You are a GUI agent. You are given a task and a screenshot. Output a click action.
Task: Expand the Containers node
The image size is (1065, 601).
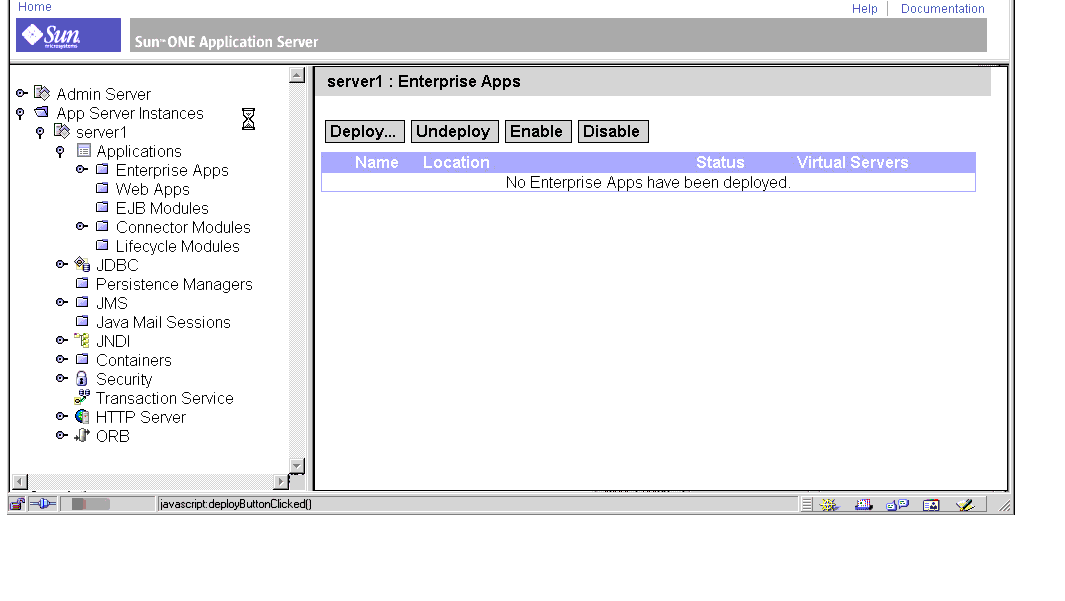click(x=62, y=359)
